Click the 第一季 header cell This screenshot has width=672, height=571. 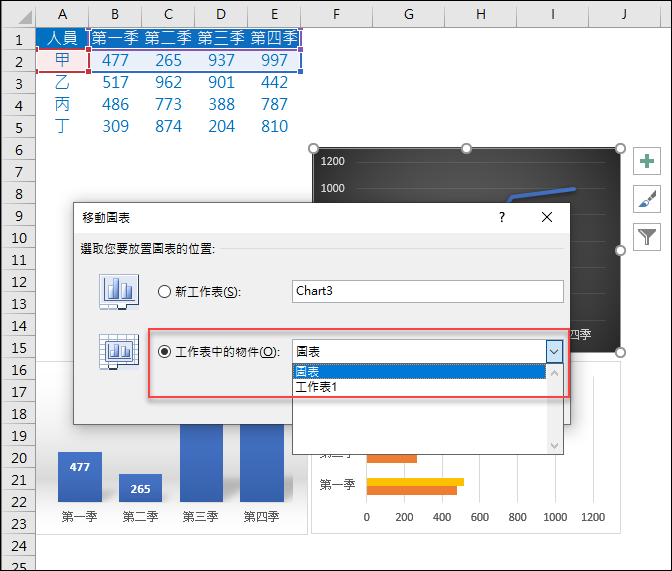click(115, 39)
